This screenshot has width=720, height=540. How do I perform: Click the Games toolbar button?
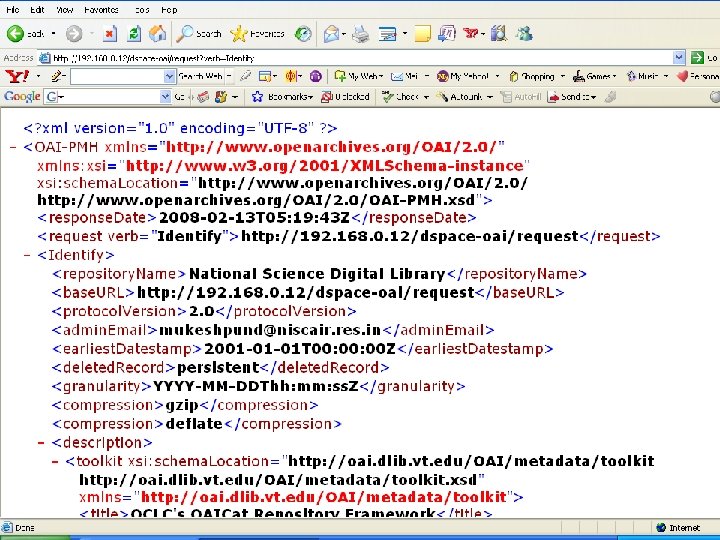point(594,76)
